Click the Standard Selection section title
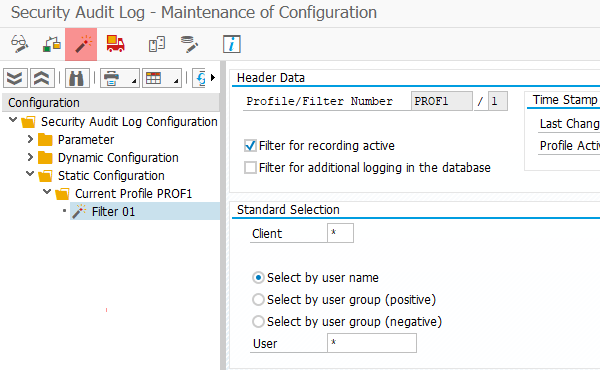Image resolution: width=600 pixels, height=370 pixels. pyautogui.click(x=288, y=210)
